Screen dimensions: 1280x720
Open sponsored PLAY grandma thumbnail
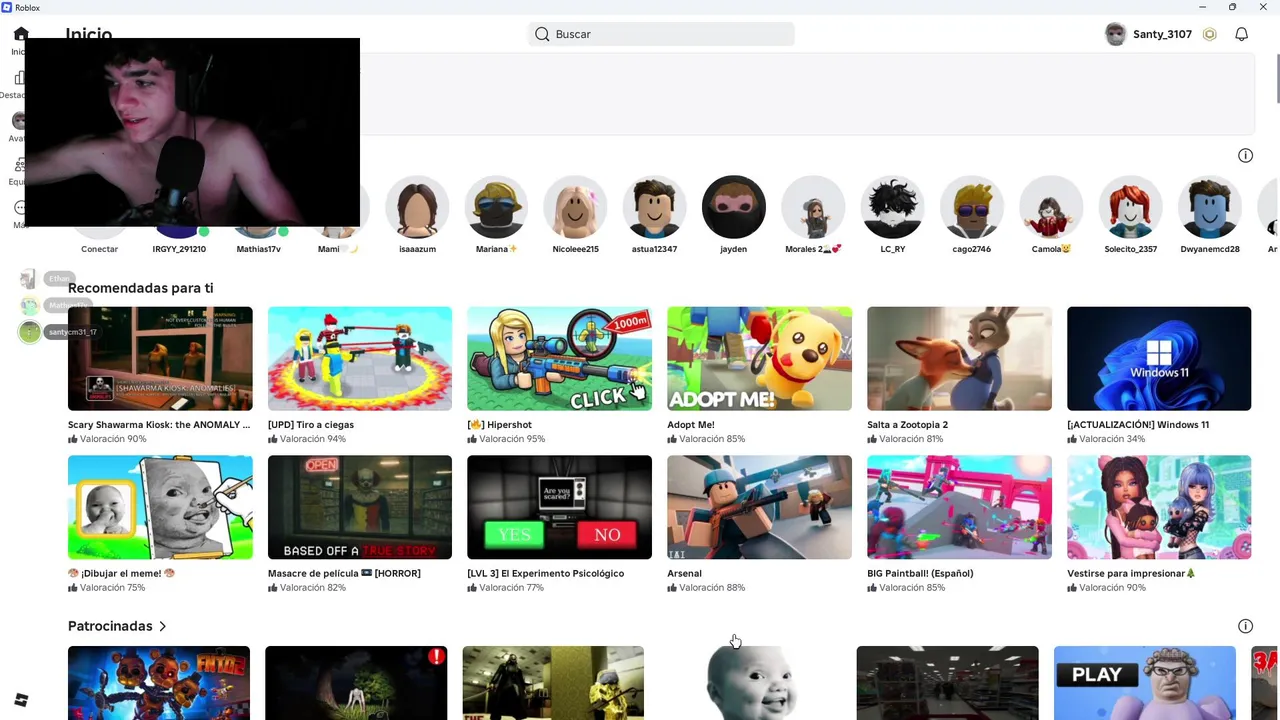click(x=1145, y=683)
